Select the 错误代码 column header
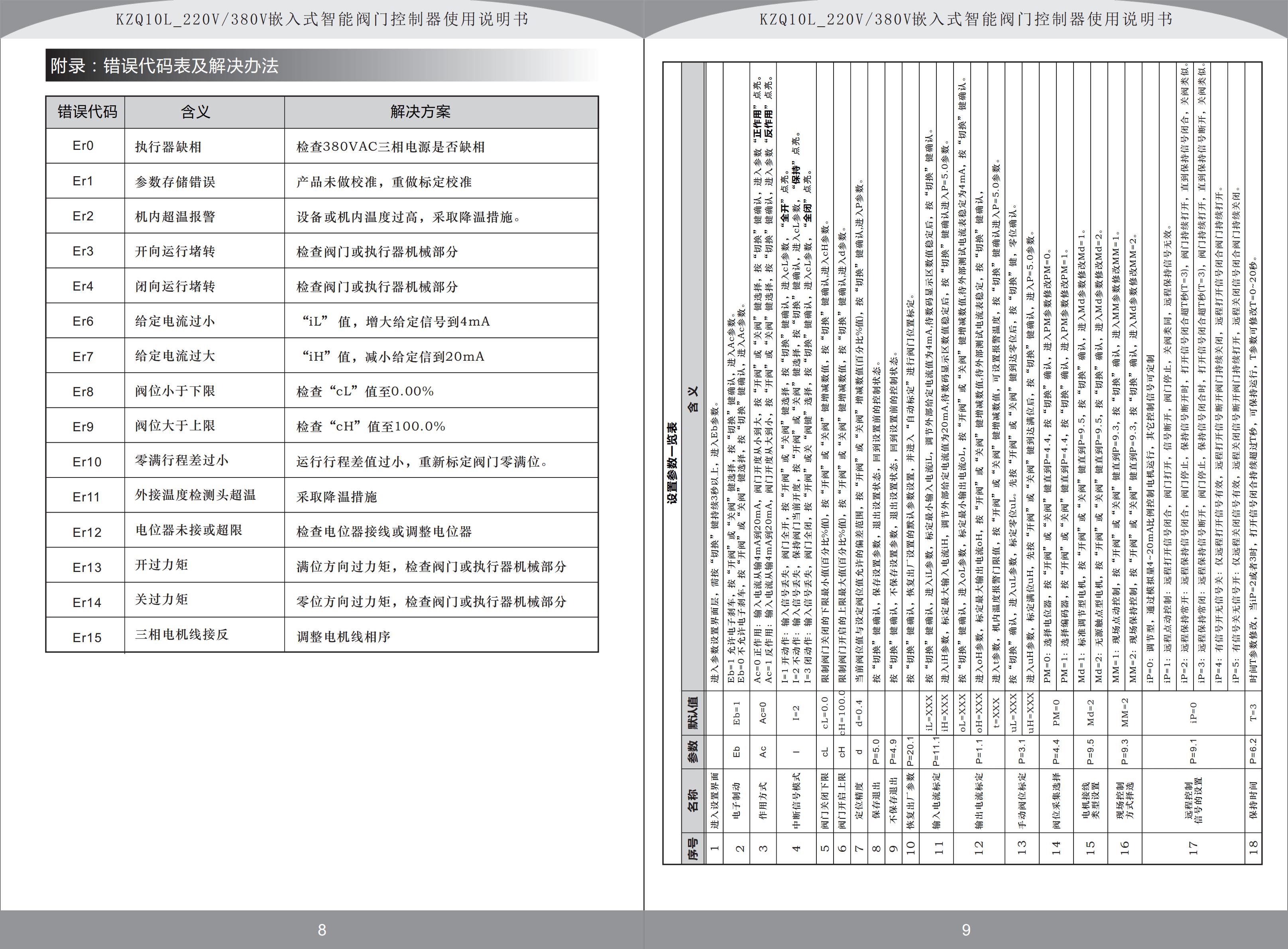Image resolution: width=1288 pixels, height=949 pixels. coord(87,112)
